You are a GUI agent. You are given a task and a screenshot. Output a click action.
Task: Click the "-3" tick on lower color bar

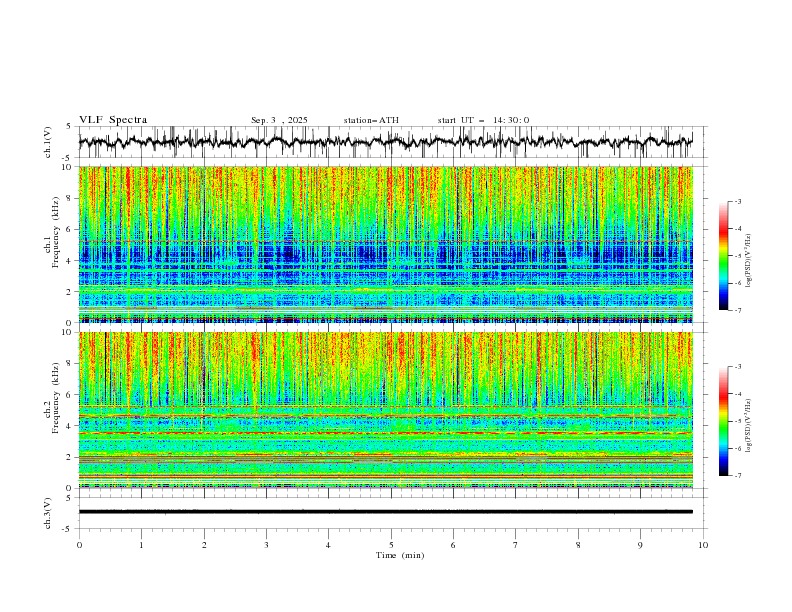point(738,367)
